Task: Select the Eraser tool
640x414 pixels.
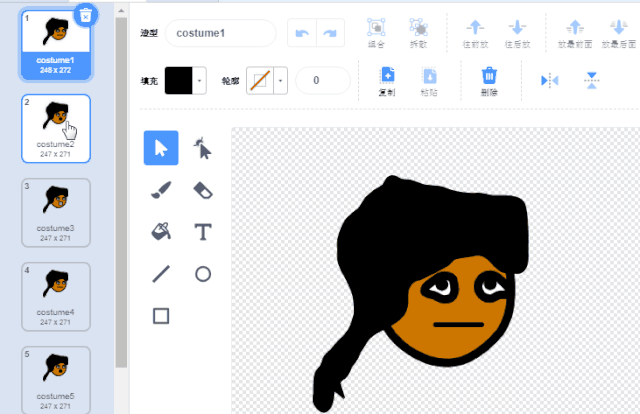Action: click(x=203, y=190)
